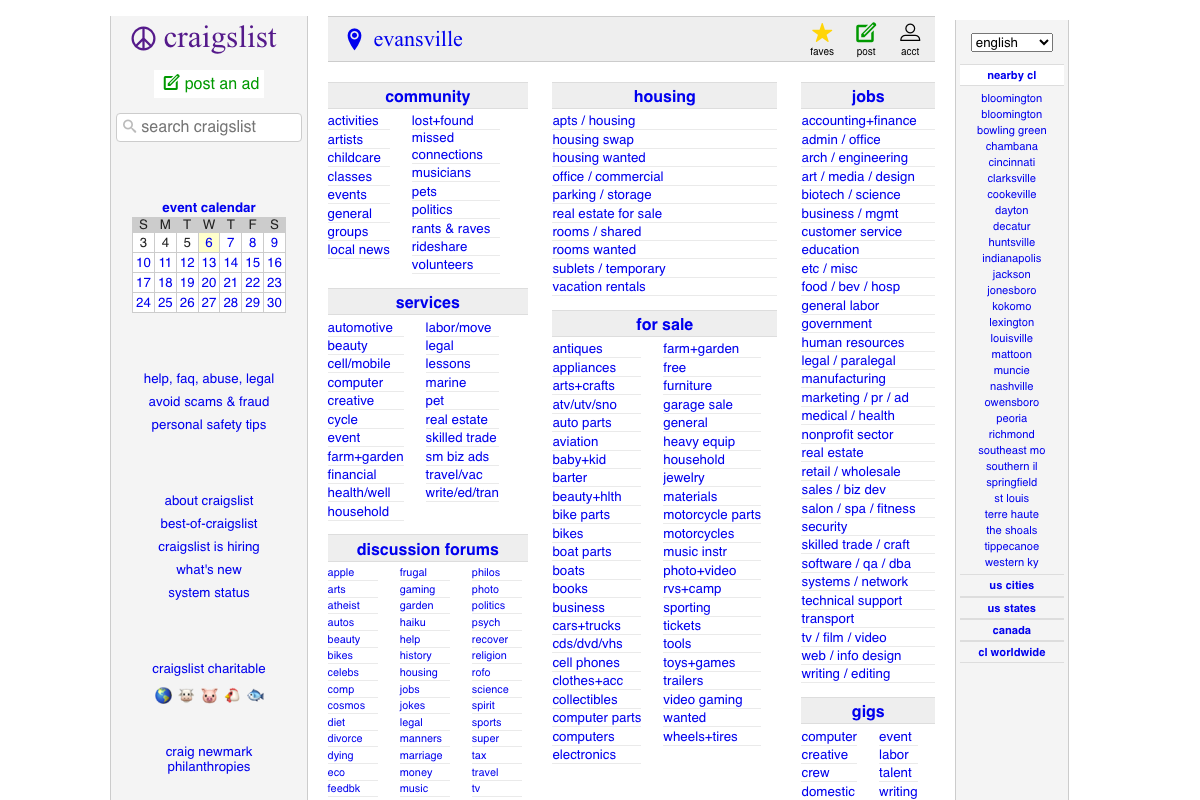Click the globe emoji under craigslist charitable
Screen dimensions: 1200x800
pyautogui.click(x=163, y=695)
